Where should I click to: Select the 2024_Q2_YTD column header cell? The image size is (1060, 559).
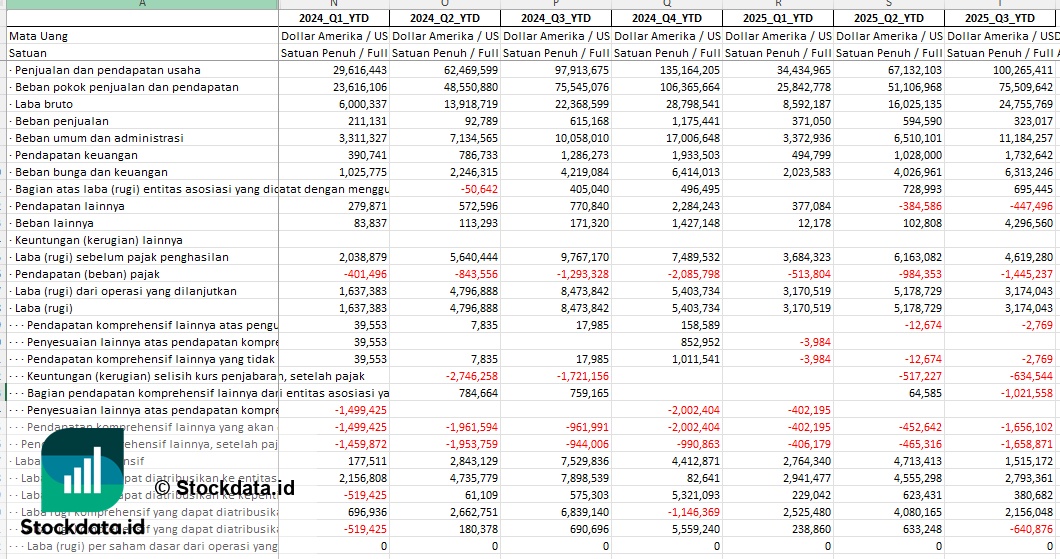[445, 18]
